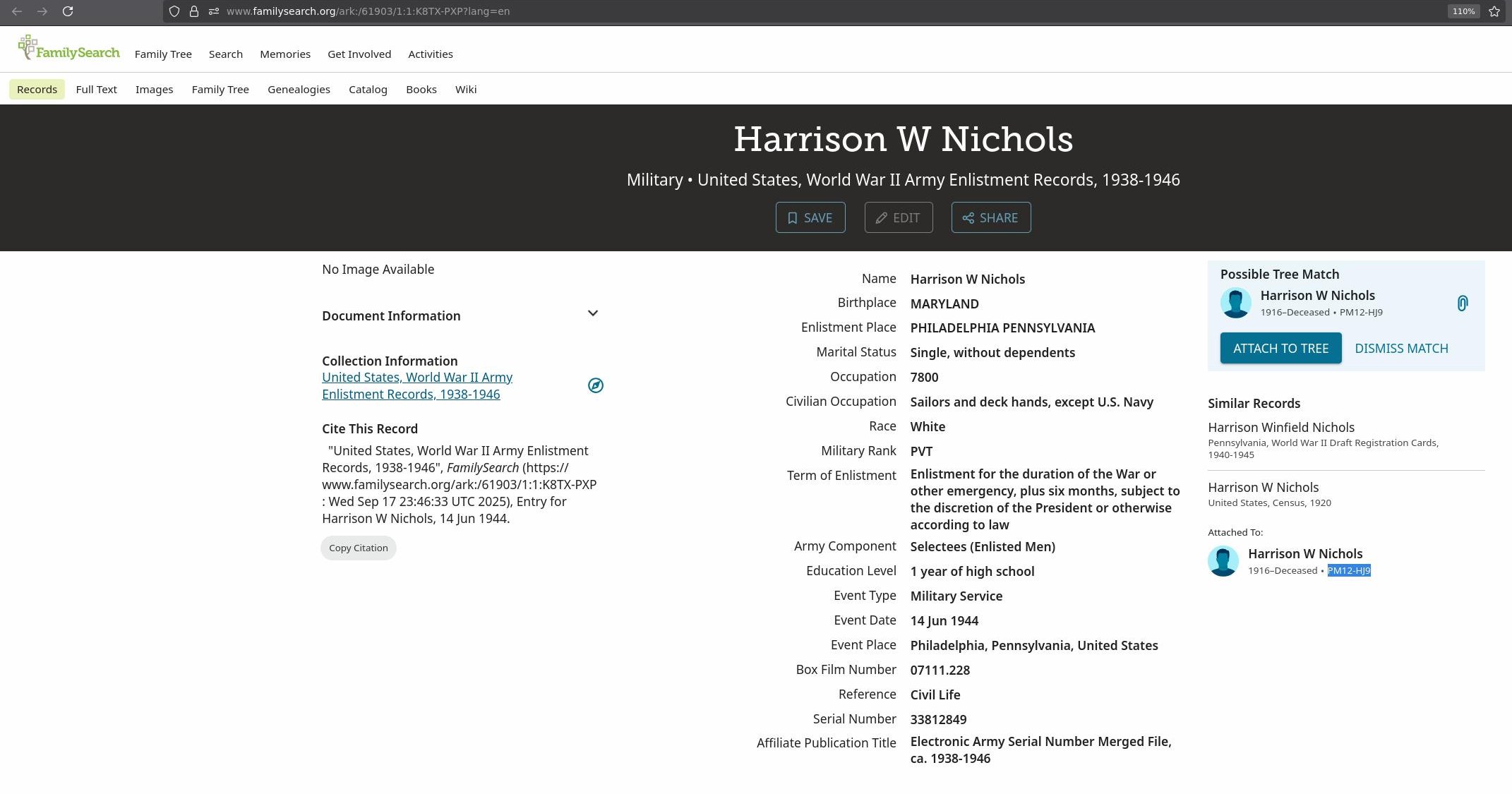Open Harrison Winfield Nichols similar record
Viewport: 1512px width, 794px height.
pos(1281,428)
